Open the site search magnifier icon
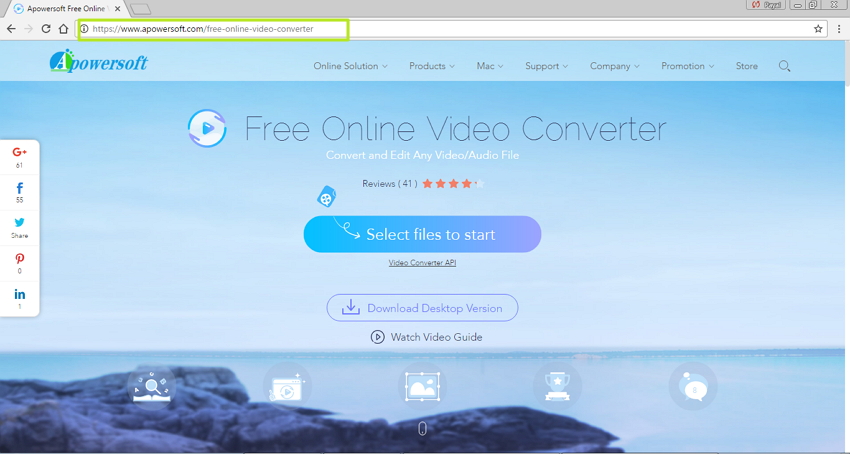Screen dimensions: 850x454 (x=784, y=66)
